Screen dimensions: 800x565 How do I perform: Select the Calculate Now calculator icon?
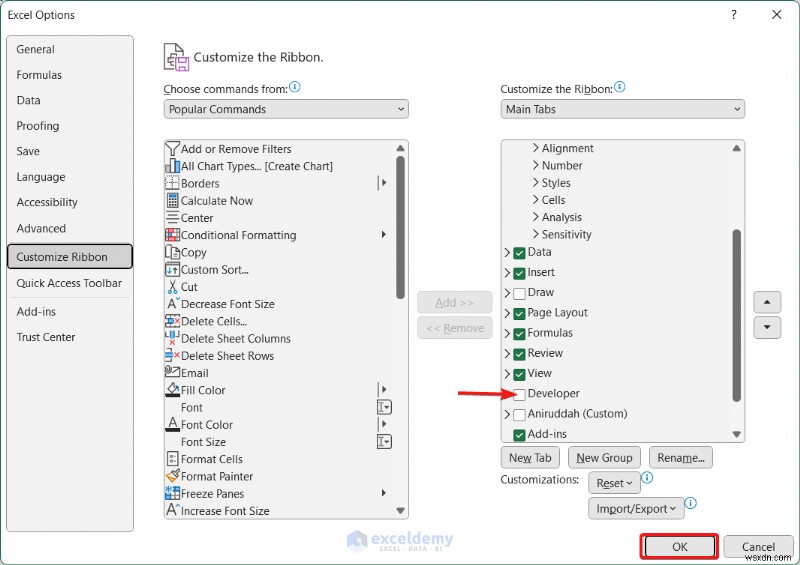click(x=172, y=200)
